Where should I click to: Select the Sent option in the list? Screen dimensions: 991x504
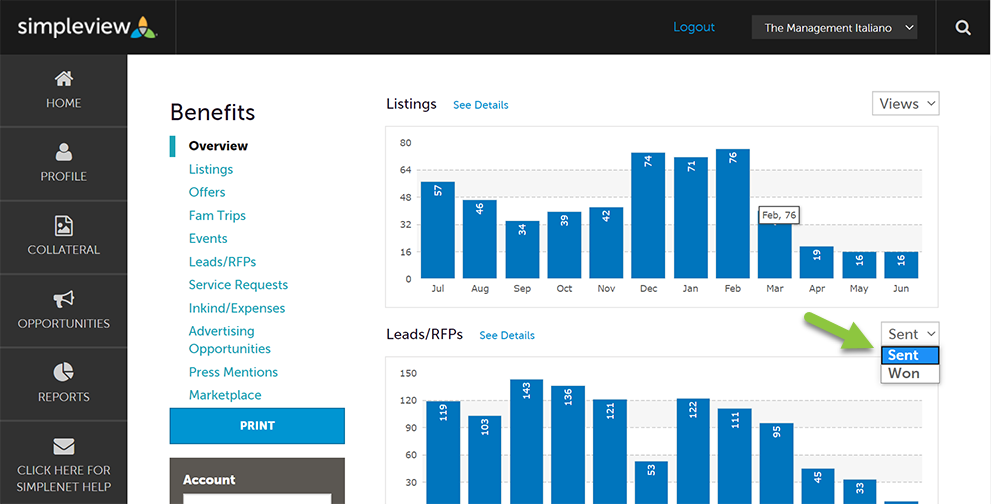coord(910,355)
